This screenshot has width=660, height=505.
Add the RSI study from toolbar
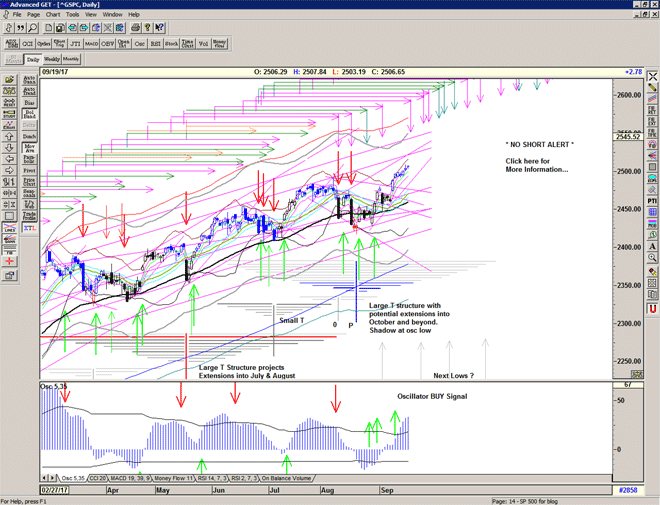click(157, 44)
